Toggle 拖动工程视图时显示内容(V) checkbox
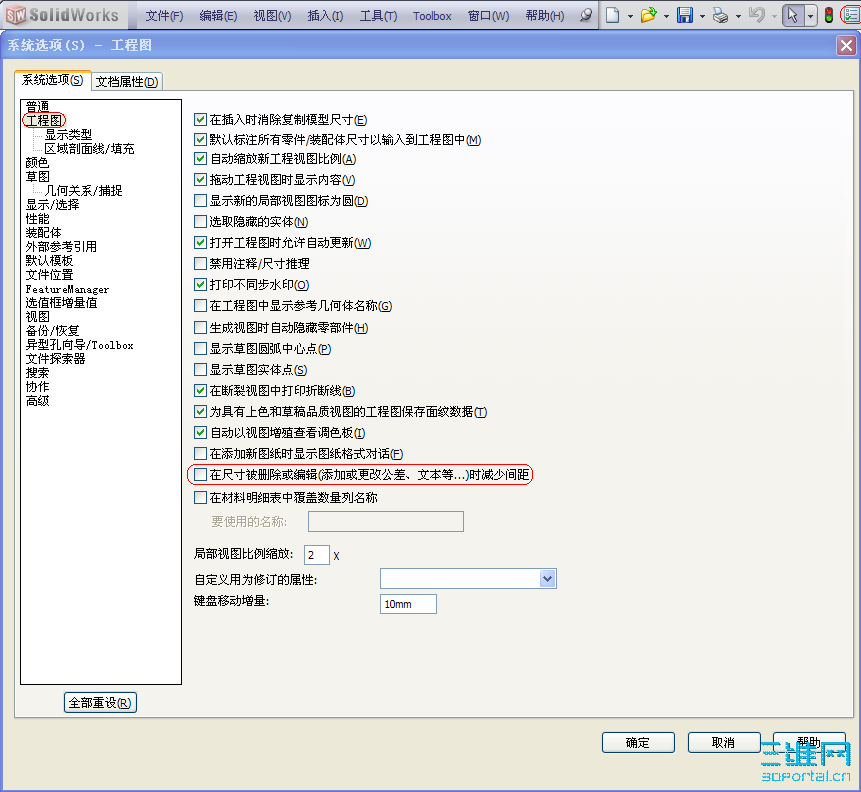The image size is (861, 792). (200, 180)
